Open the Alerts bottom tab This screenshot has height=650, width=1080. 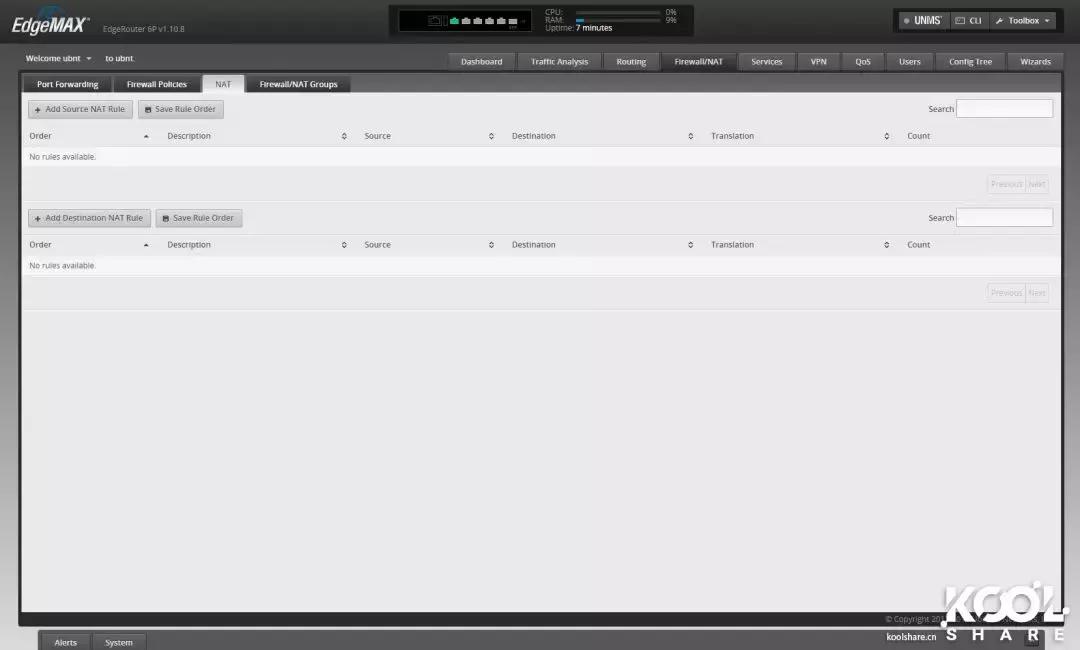coord(65,642)
